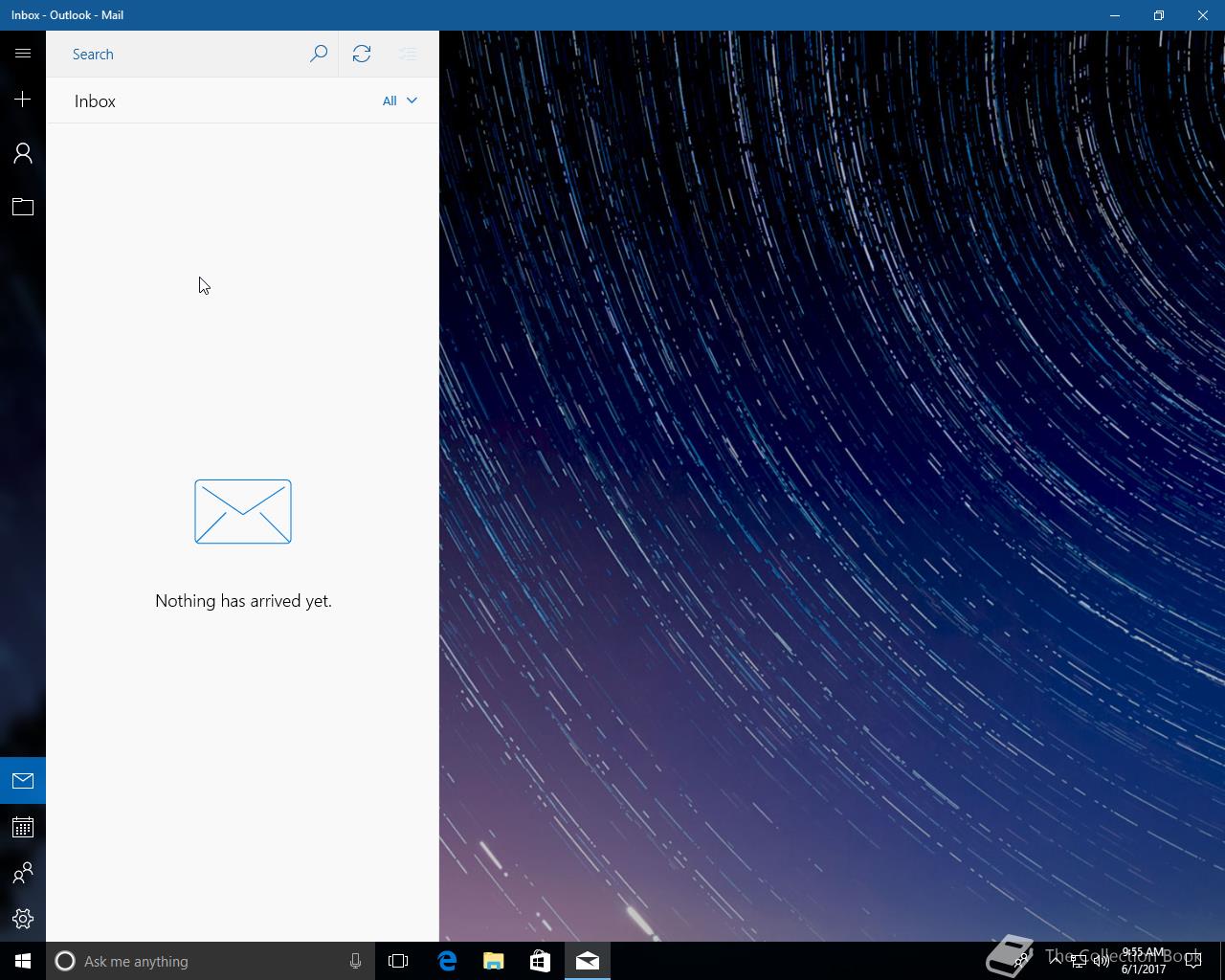
Task: Launch Microsoft Edge from taskbar
Action: pyautogui.click(x=447, y=961)
